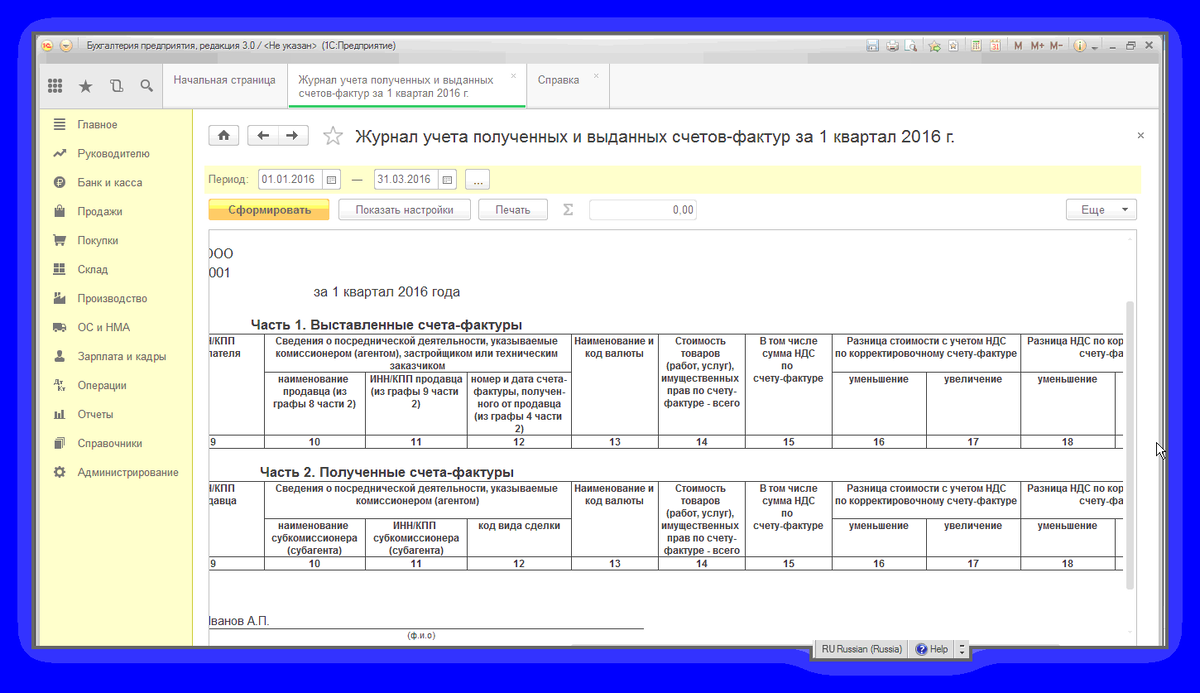Click the Печать button
This screenshot has width=1200, height=693.
tap(513, 210)
